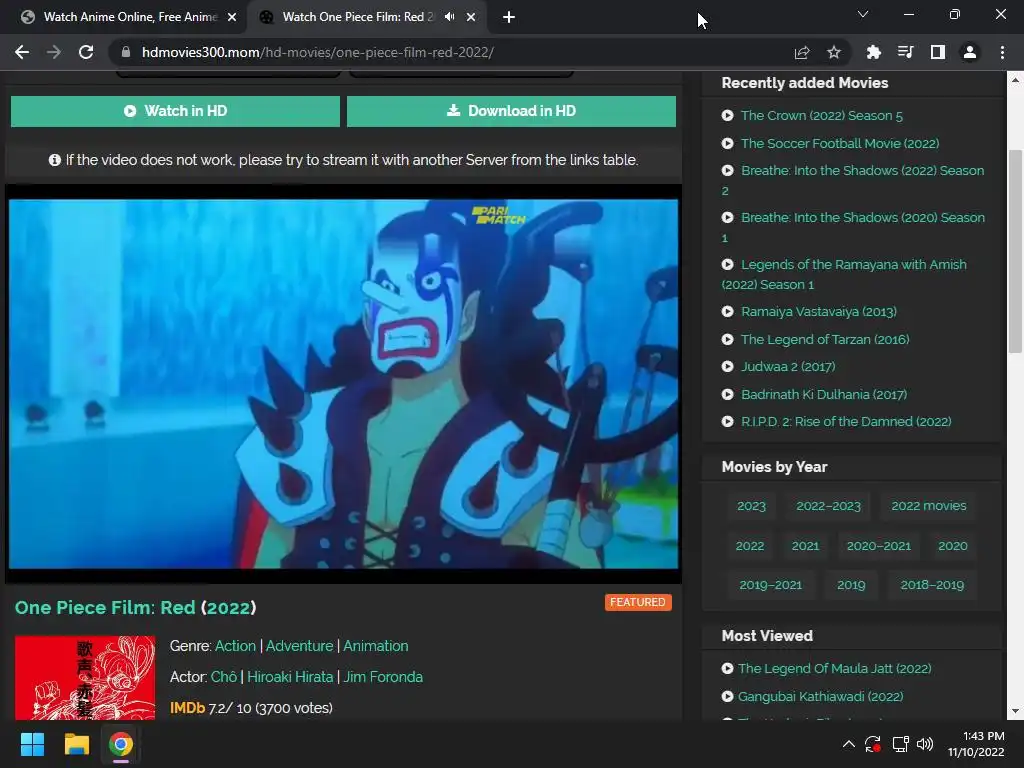
Task: Open the Windows Start menu
Action: [32, 744]
